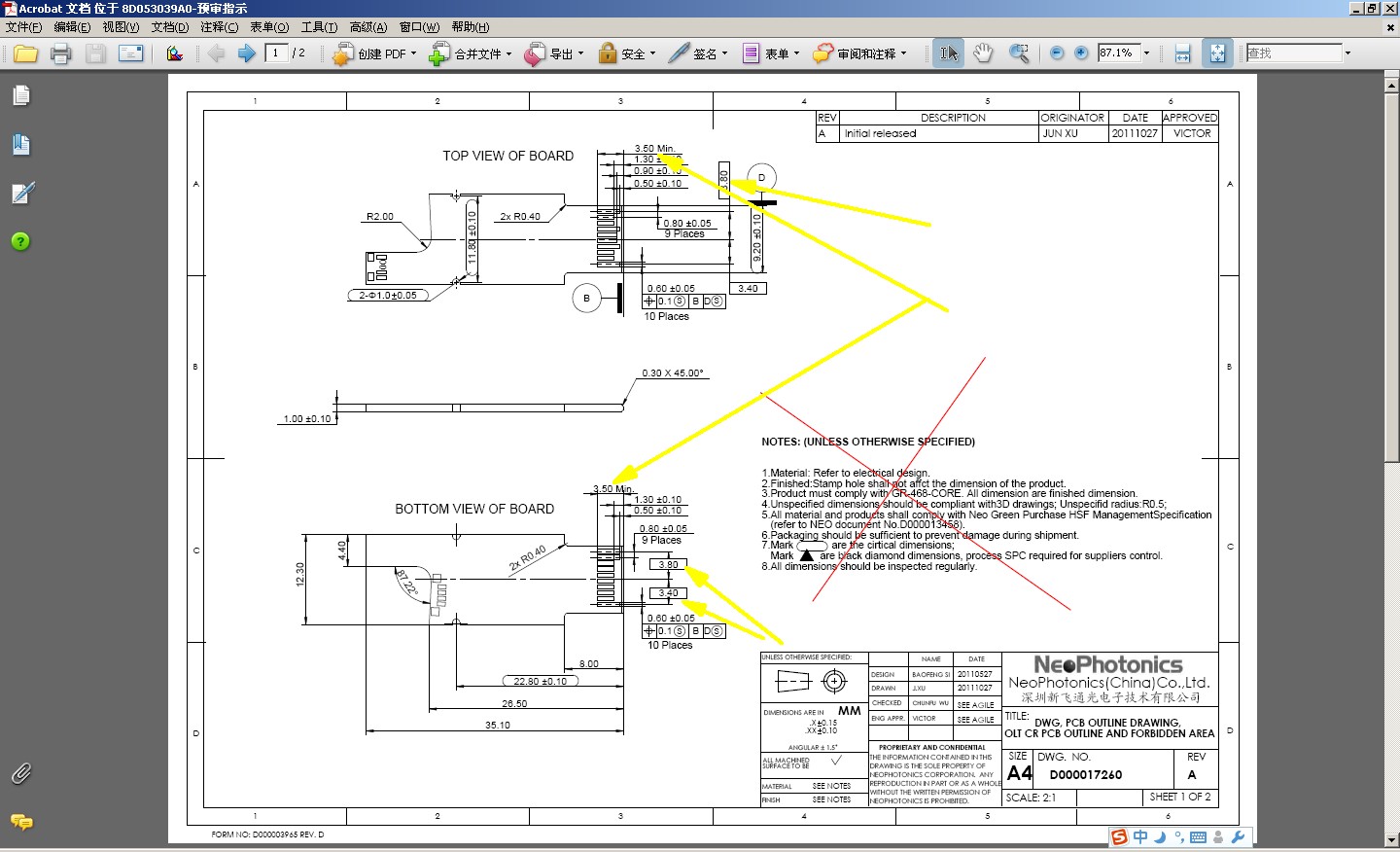This screenshot has width=1400, height=852.
Task: Open the 导出 export dropdown
Action: click(554, 53)
